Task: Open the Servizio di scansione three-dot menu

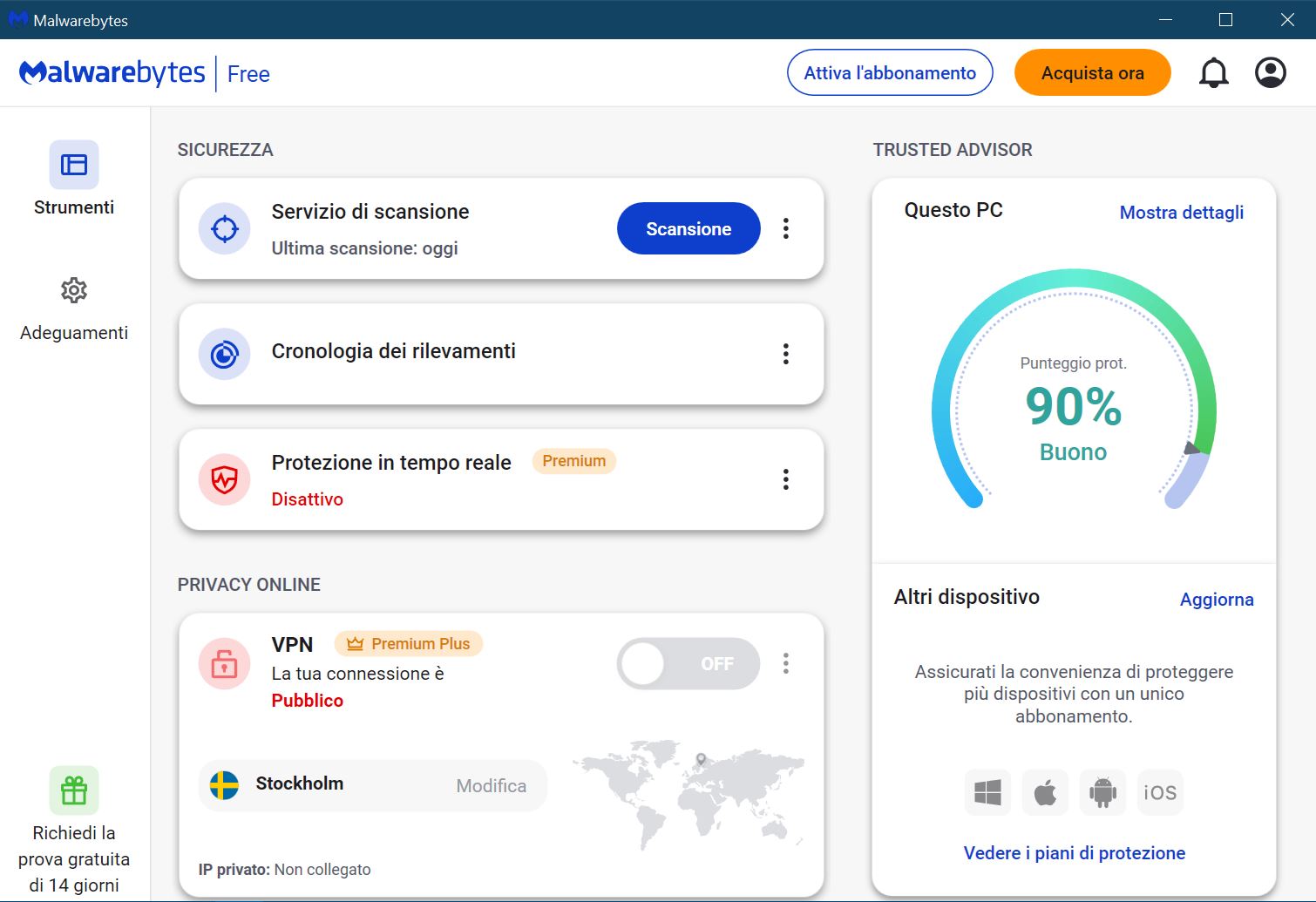Action: [x=786, y=228]
